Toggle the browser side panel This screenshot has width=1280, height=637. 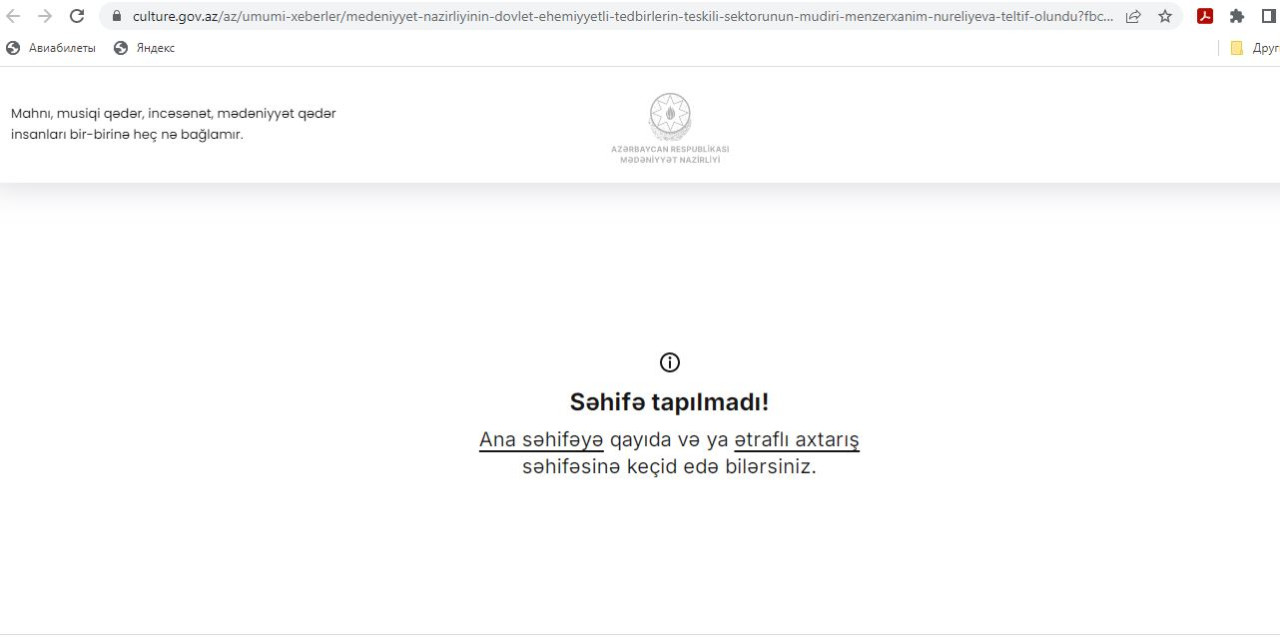[1268, 16]
